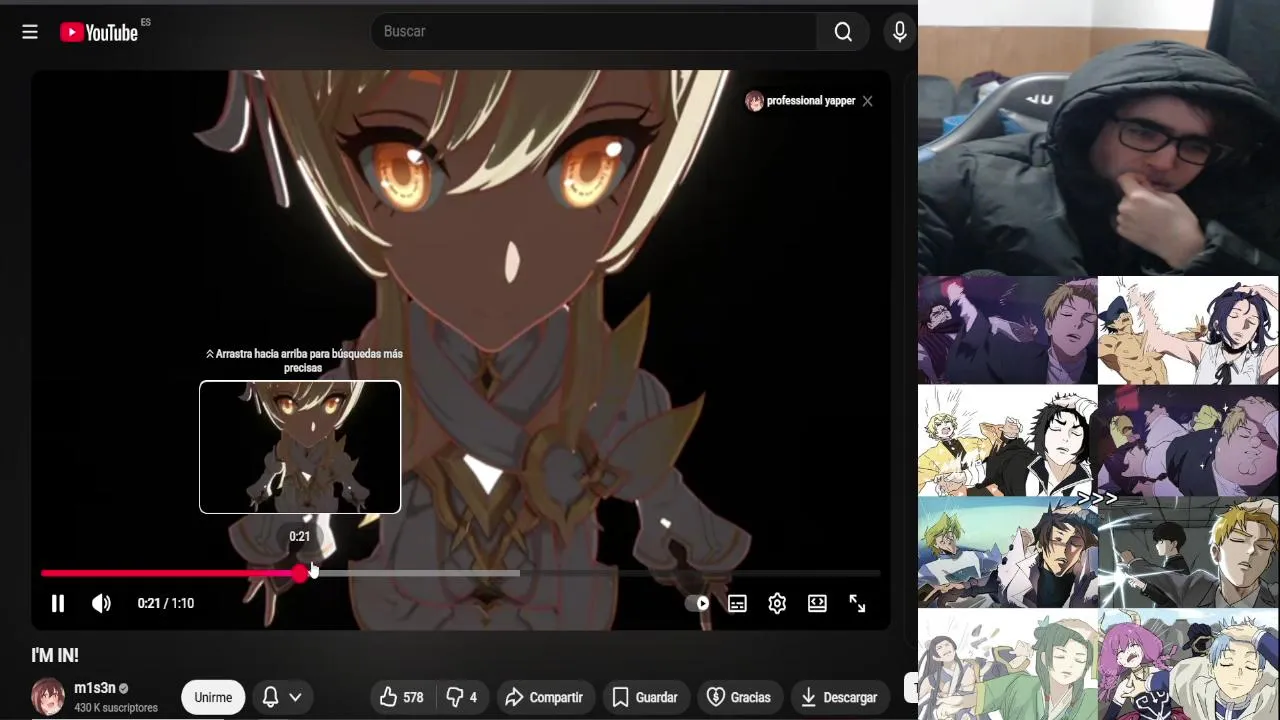Click the video title I'M IN!

tap(55, 655)
